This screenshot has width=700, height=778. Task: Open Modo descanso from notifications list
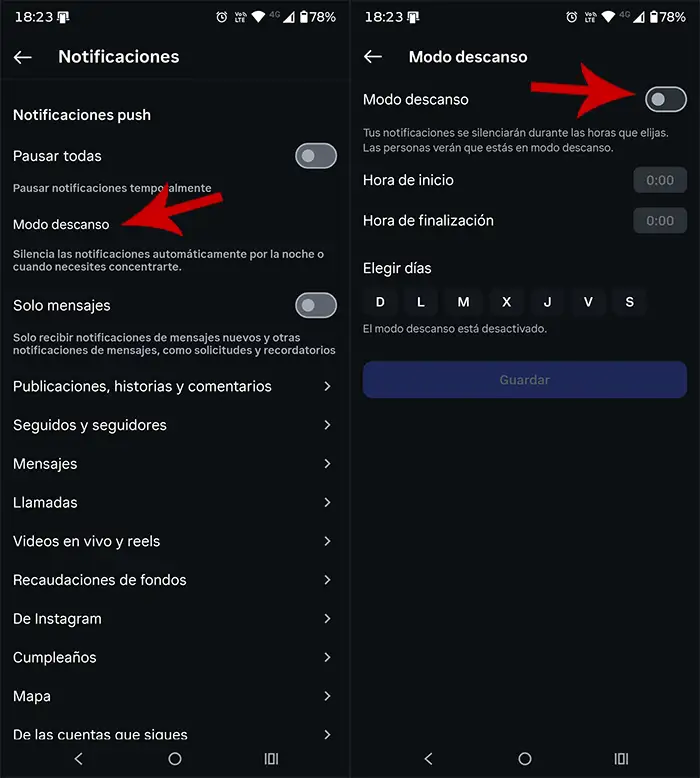pyautogui.click(x=61, y=224)
